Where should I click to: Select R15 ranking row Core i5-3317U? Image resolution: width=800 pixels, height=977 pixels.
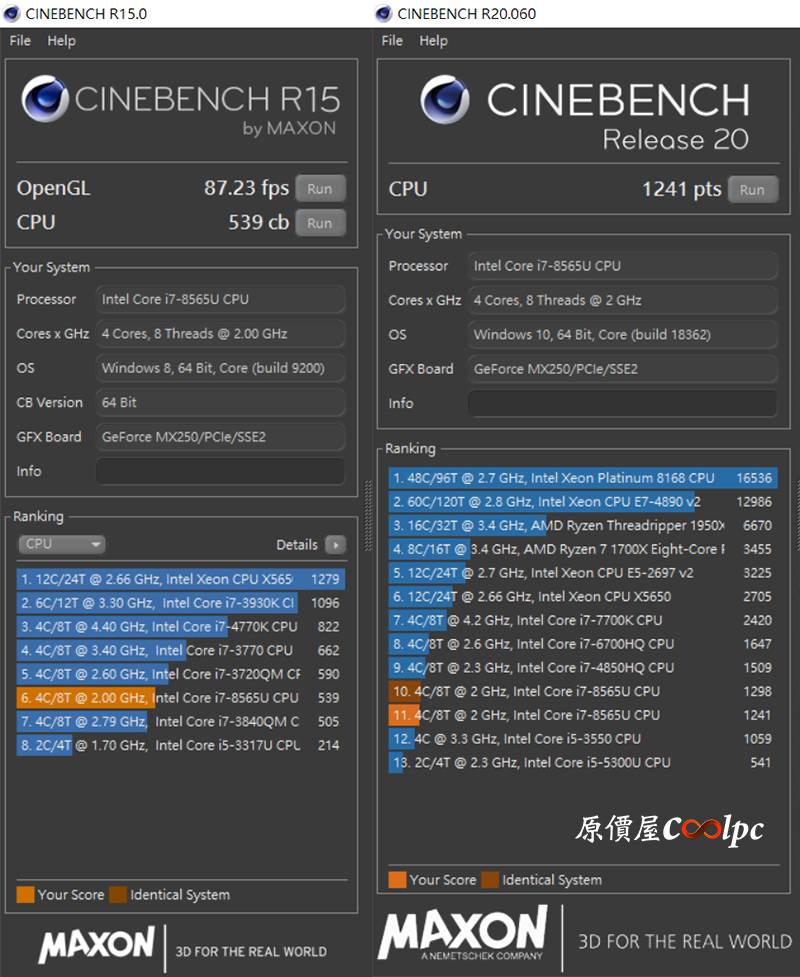click(x=181, y=745)
